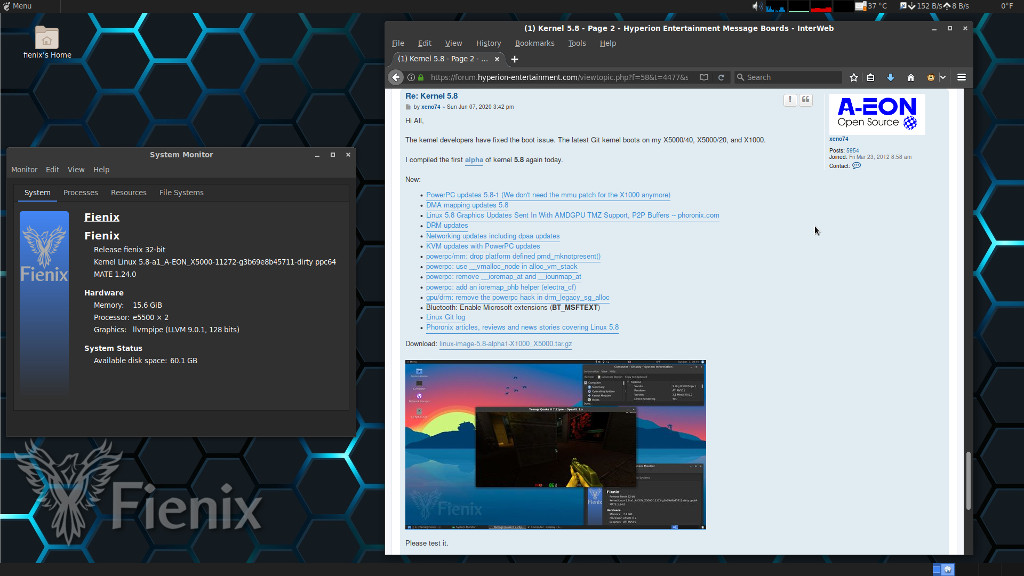The height and width of the screenshot is (576, 1024).
Task: Select the System tab in System Monitor
Action: [37, 193]
